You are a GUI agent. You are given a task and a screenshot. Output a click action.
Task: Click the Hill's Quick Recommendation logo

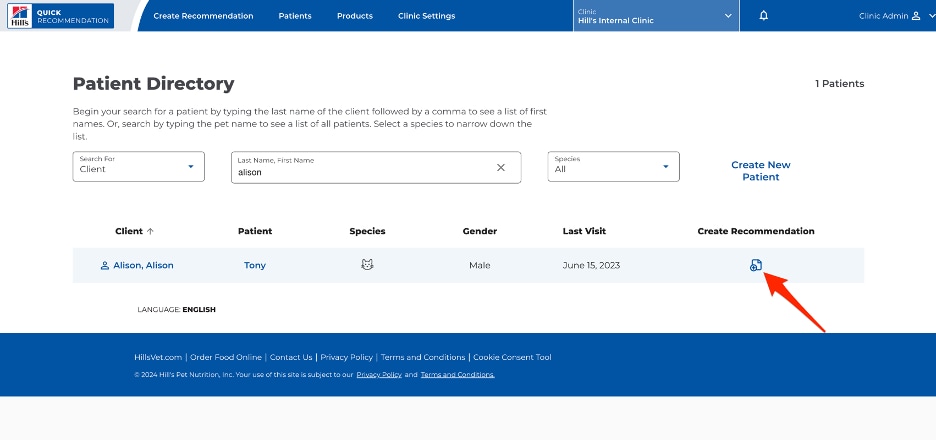click(x=60, y=16)
